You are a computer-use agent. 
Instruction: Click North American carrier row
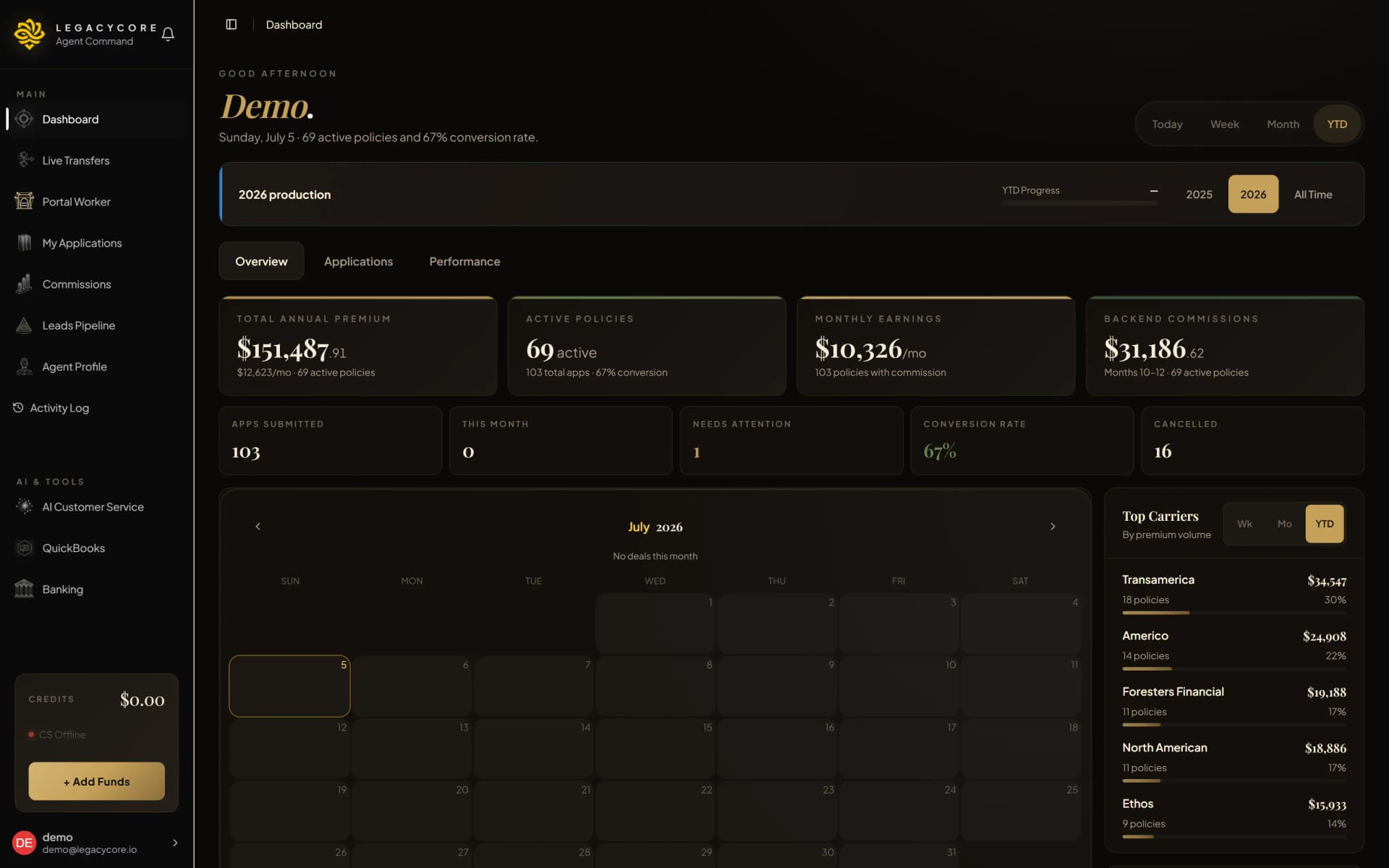point(1234,762)
